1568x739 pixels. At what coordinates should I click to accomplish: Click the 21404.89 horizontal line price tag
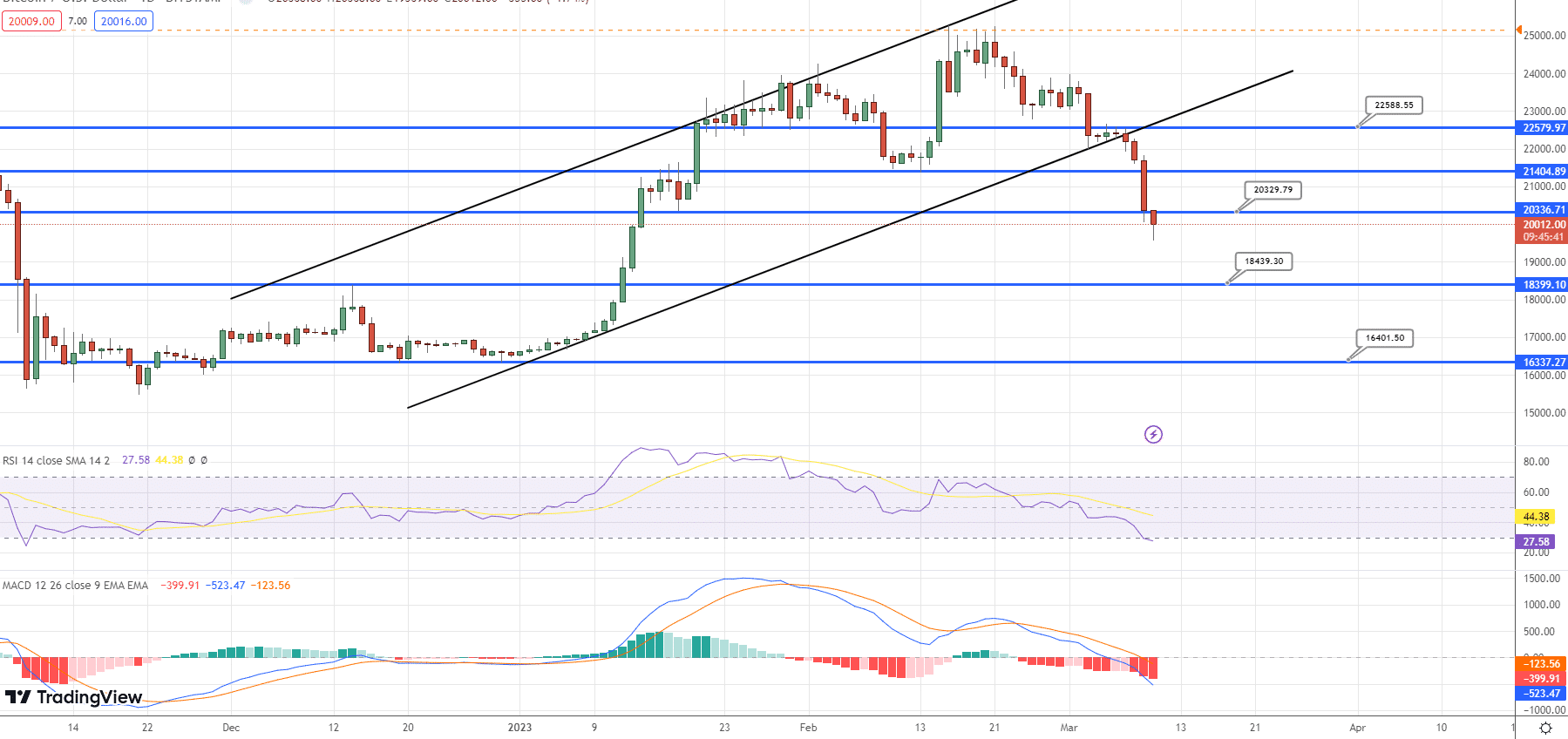click(1543, 171)
